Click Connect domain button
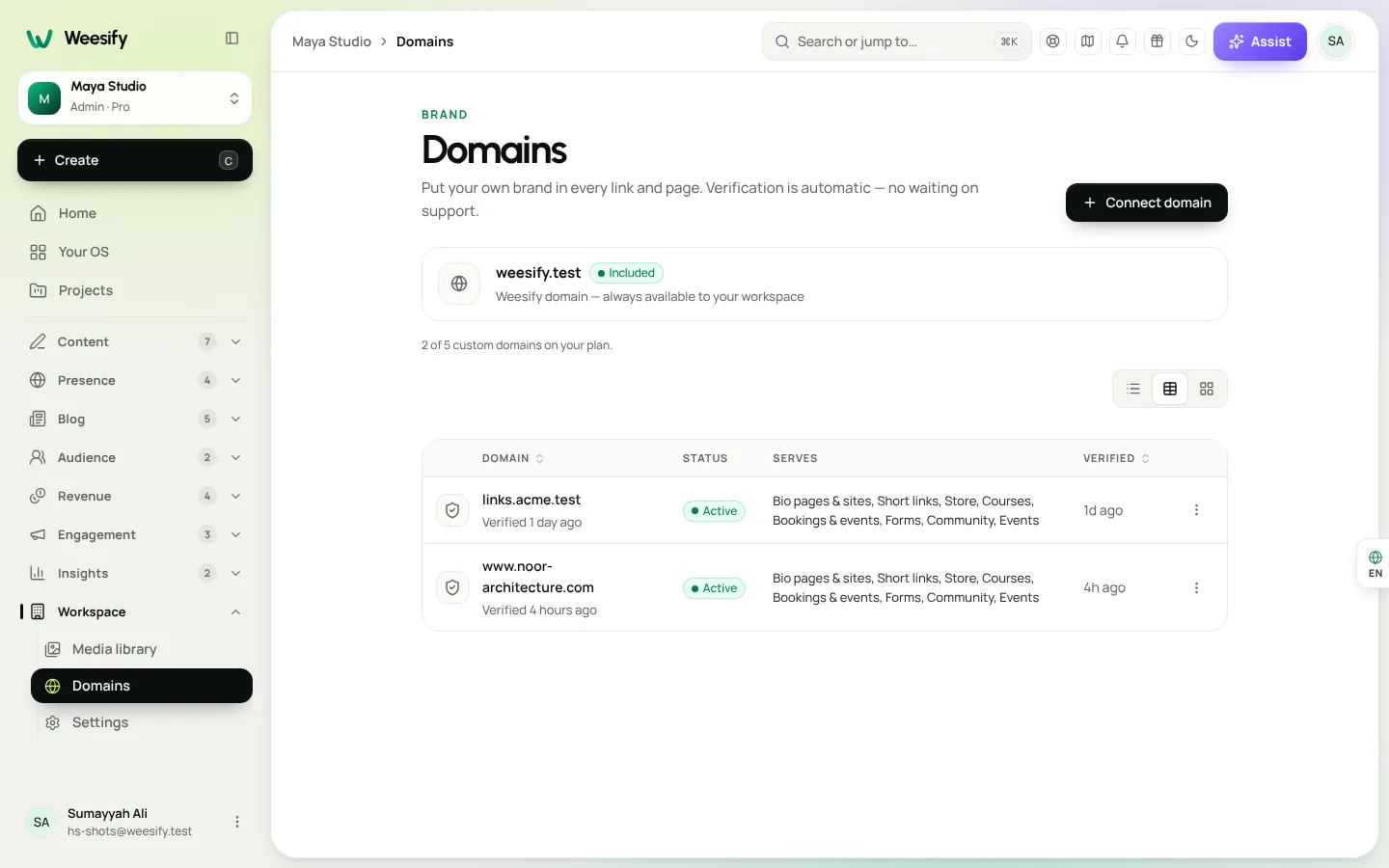 (x=1147, y=203)
